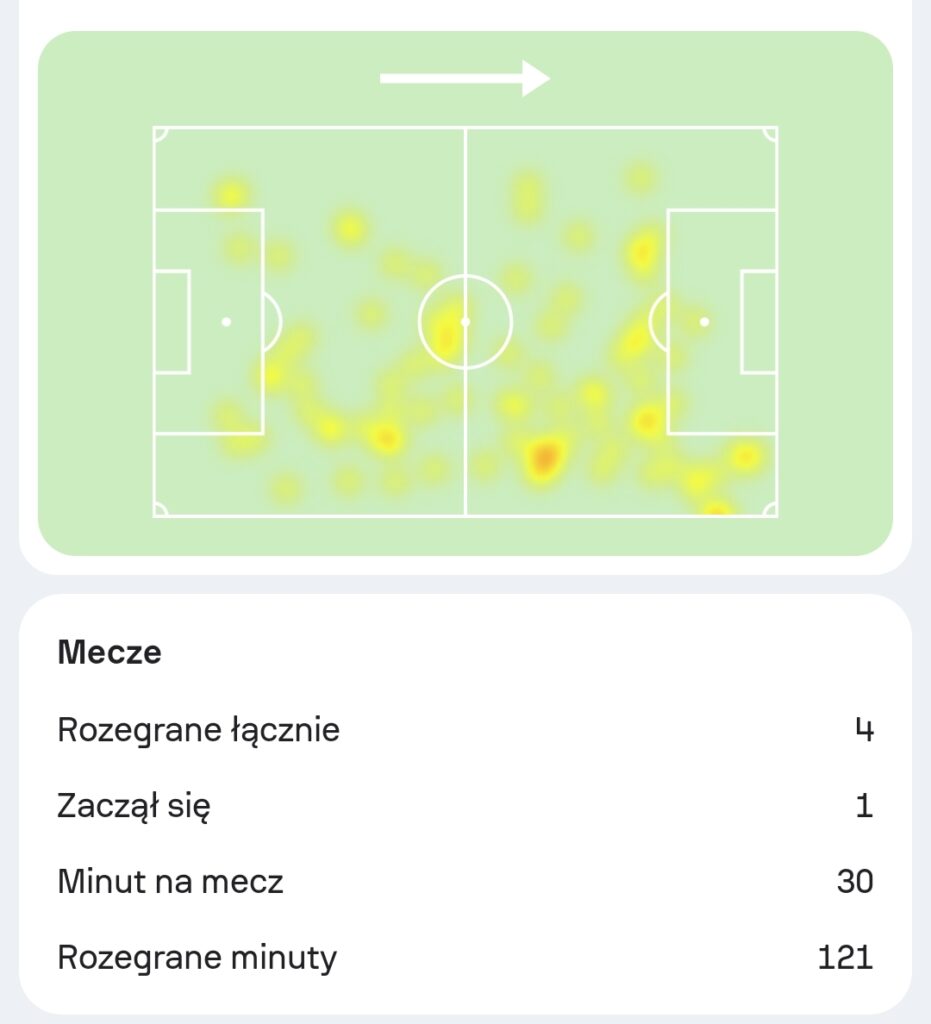The image size is (931, 1024).
Task: Click the heatmap spot in bottom-right corner
Action: (x=716, y=508)
